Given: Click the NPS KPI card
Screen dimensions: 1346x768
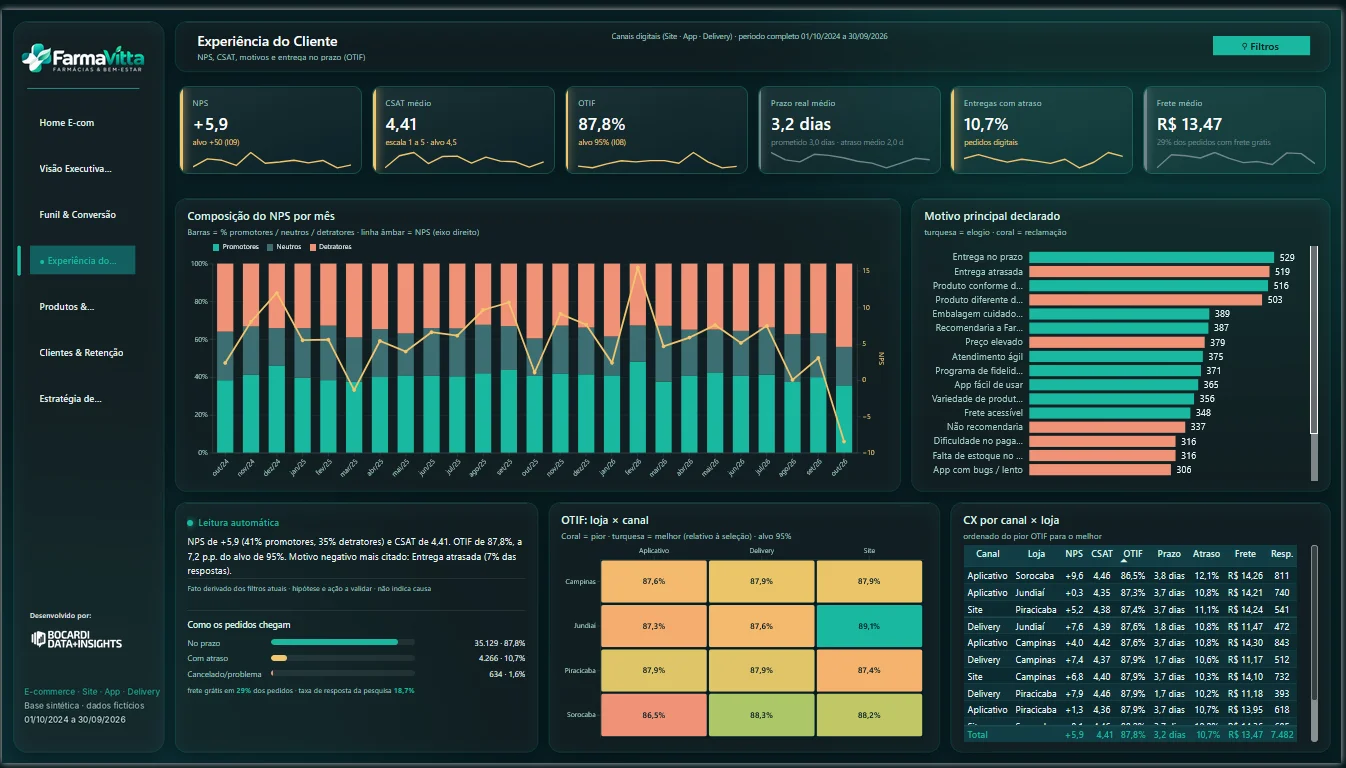Looking at the screenshot, I should point(270,130).
